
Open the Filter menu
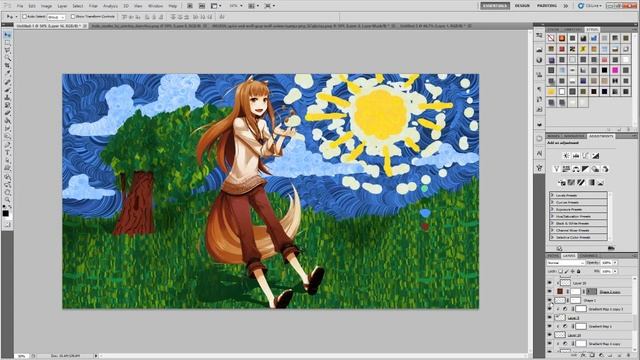coord(93,6)
